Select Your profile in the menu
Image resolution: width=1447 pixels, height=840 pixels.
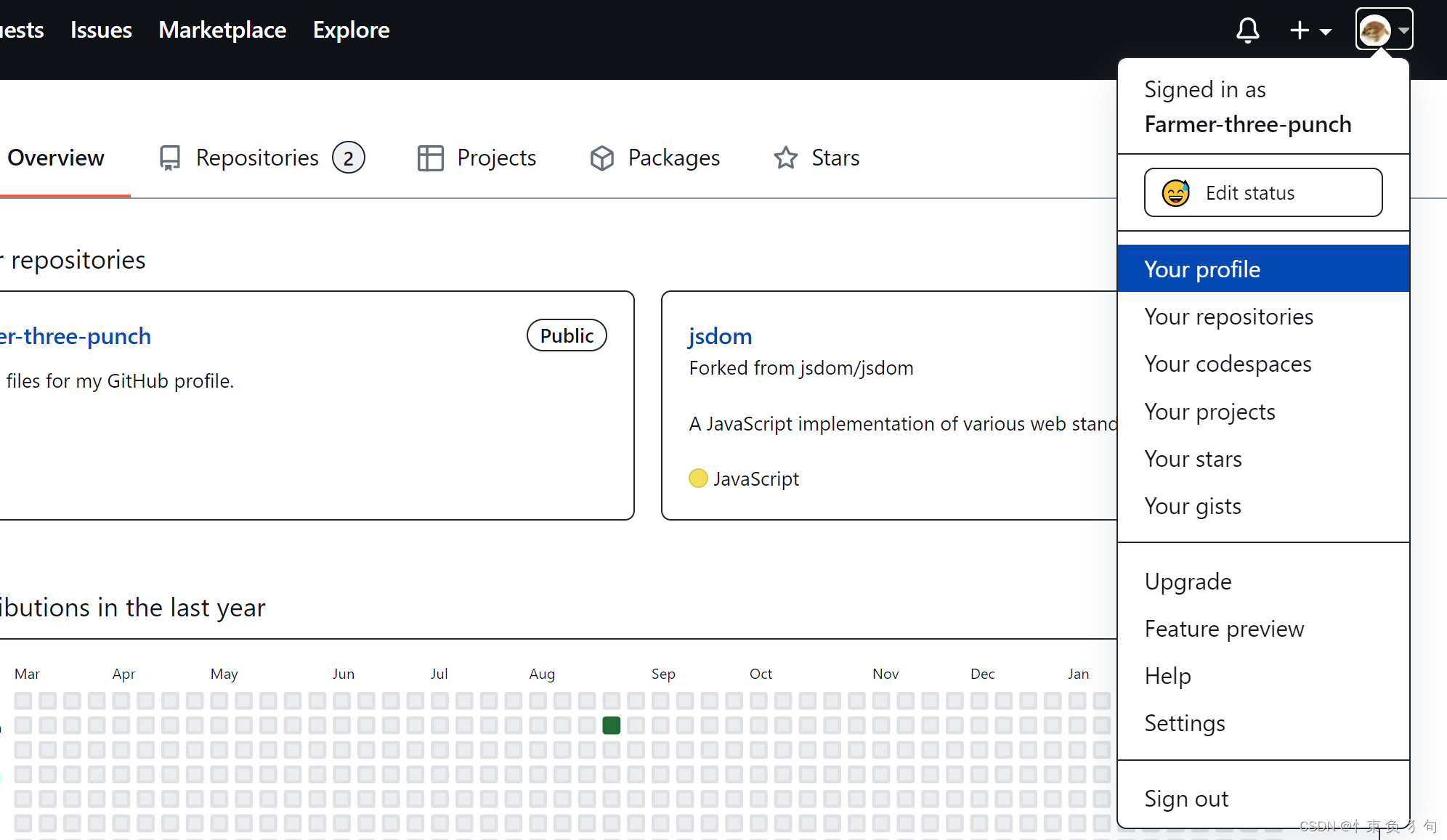(1201, 269)
